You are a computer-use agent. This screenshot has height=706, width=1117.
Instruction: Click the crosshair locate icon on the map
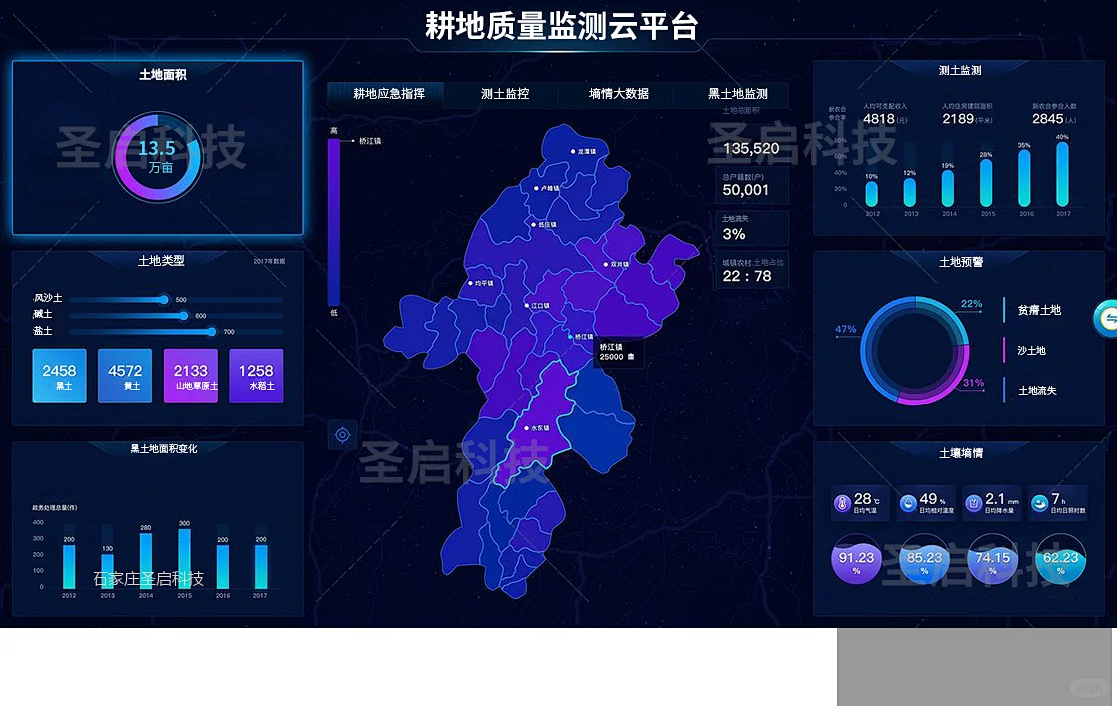point(342,435)
